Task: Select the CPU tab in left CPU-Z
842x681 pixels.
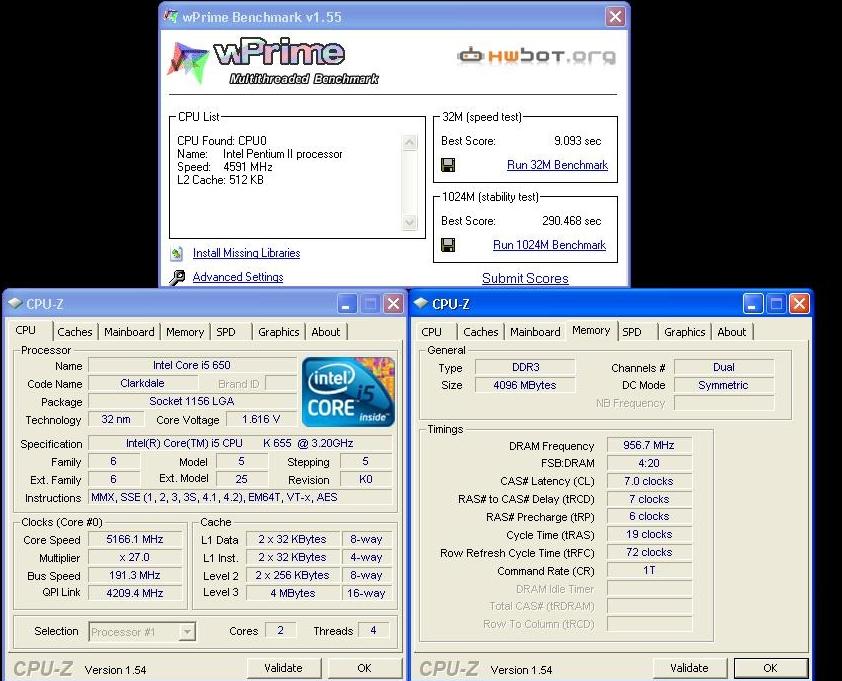Action: click(26, 330)
